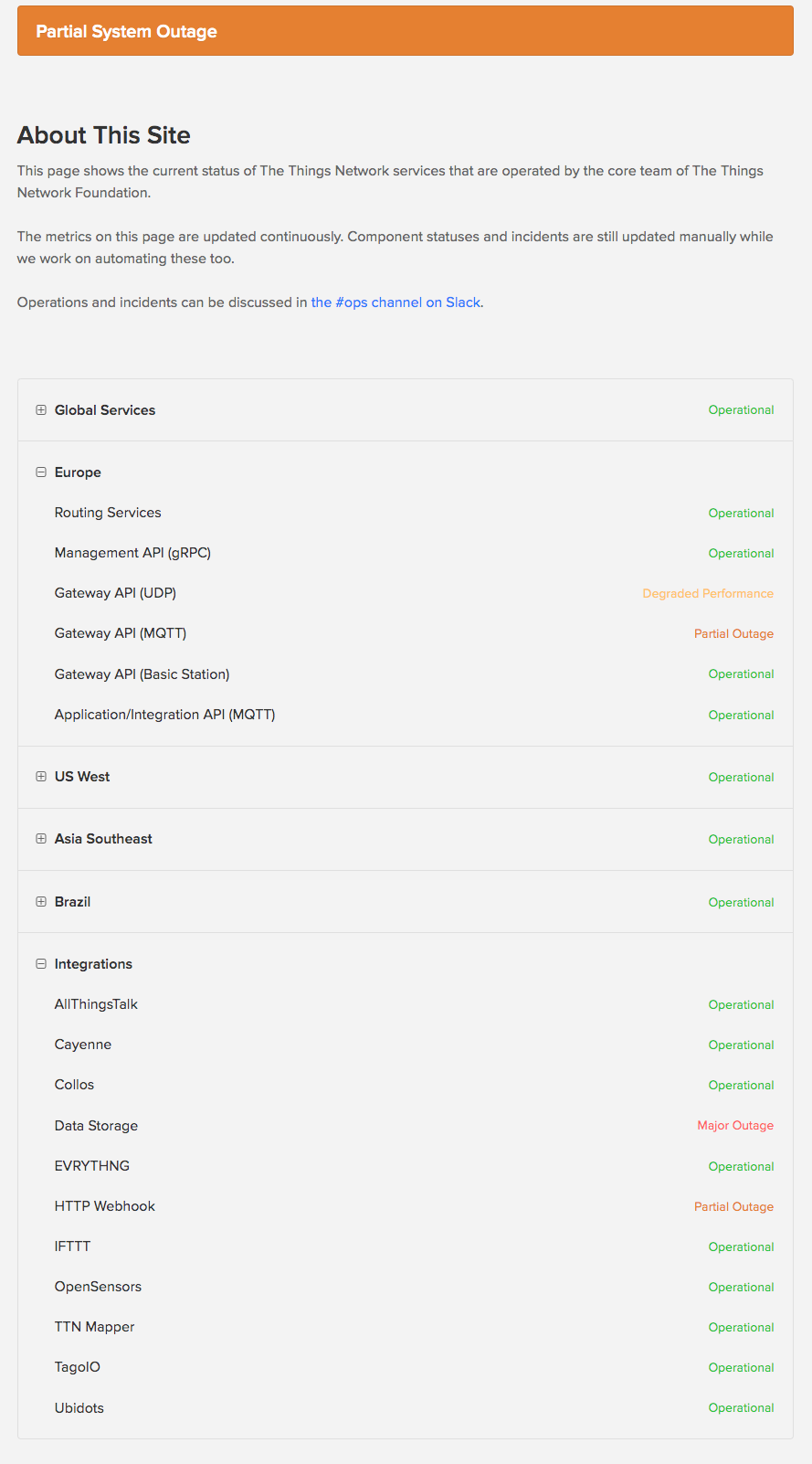Select the Gateway API (UDP) component
812x1464 pixels.
(115, 593)
